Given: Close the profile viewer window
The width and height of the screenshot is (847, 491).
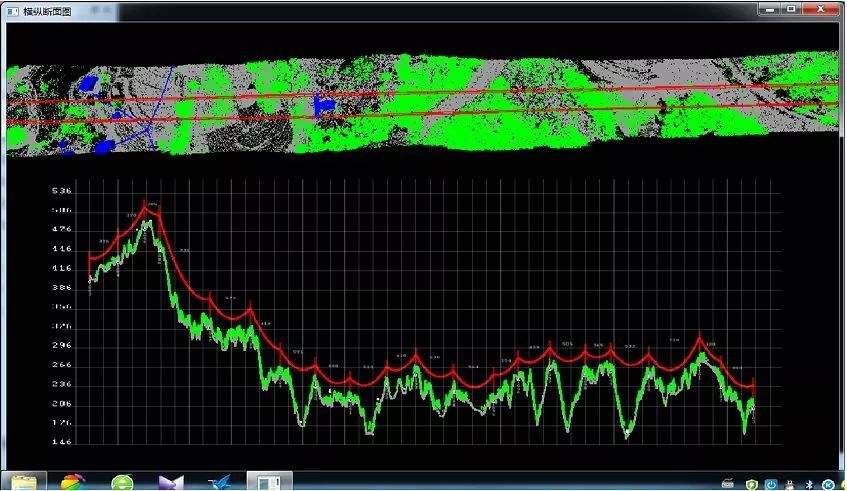Looking at the screenshot, I should click(821, 9).
